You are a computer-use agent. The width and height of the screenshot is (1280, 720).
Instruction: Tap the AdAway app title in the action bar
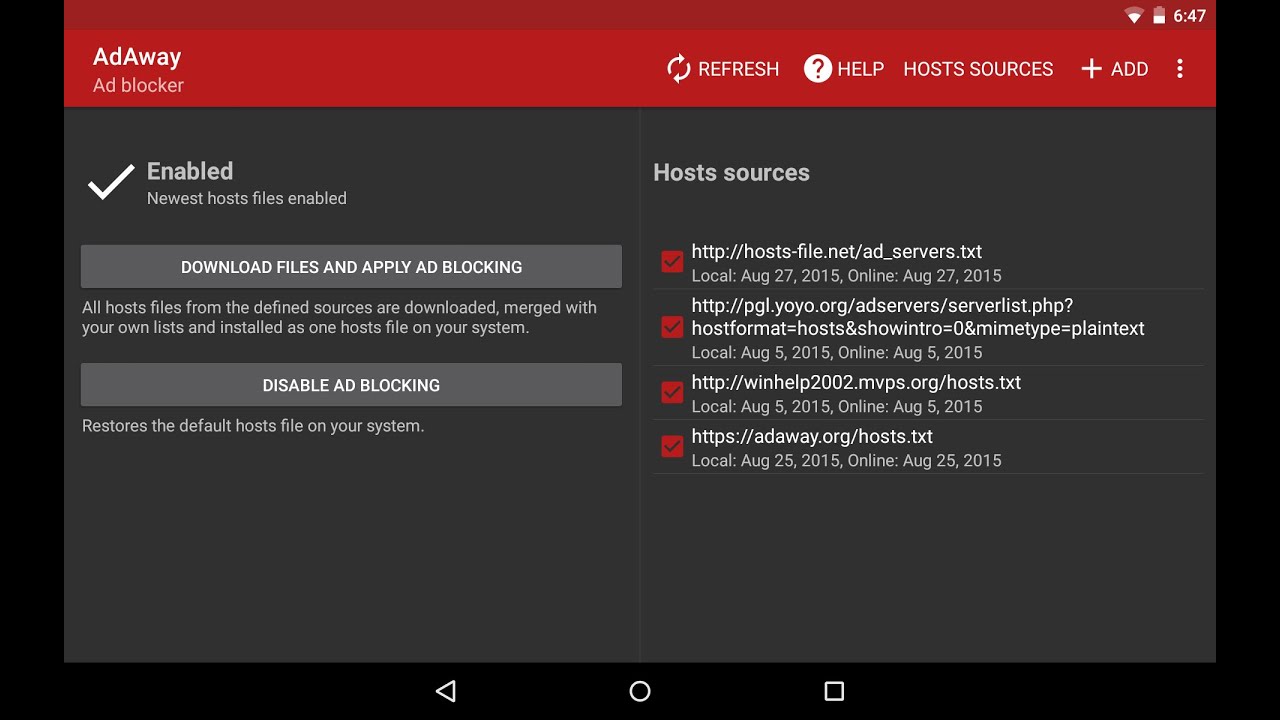[137, 57]
